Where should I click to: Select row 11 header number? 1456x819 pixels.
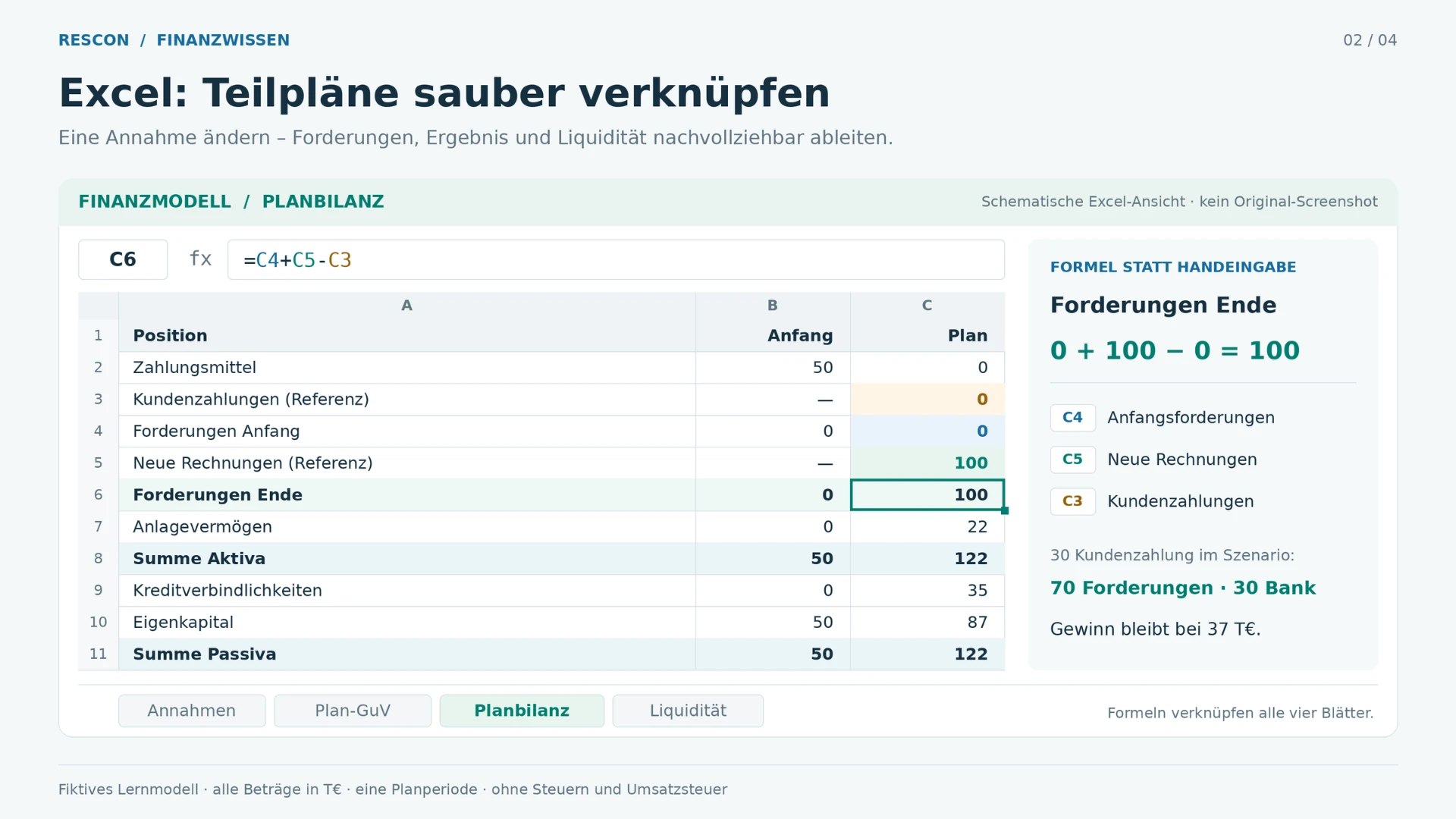99,654
